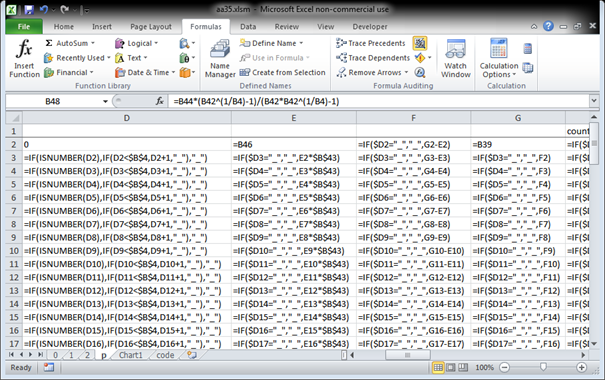
Task: Click the Save icon in Quick Access Toolbar
Action: pos(29,10)
